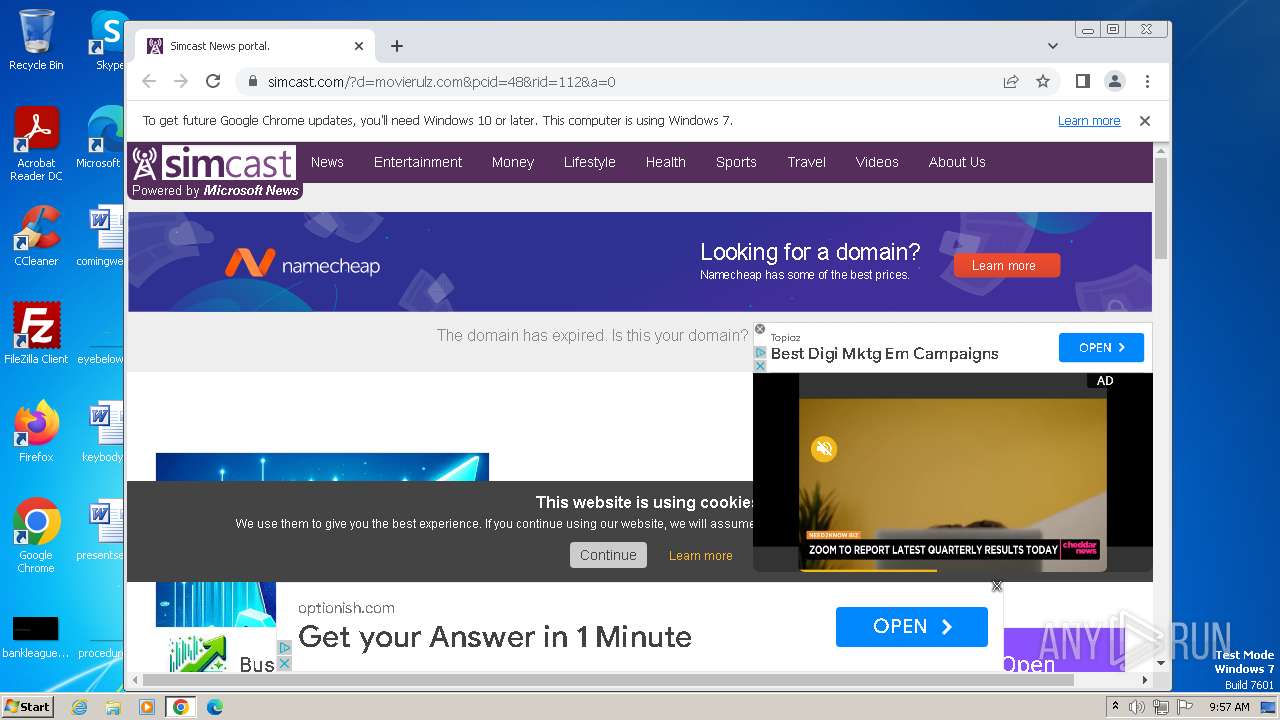Open the Lifestyle section

click(590, 162)
